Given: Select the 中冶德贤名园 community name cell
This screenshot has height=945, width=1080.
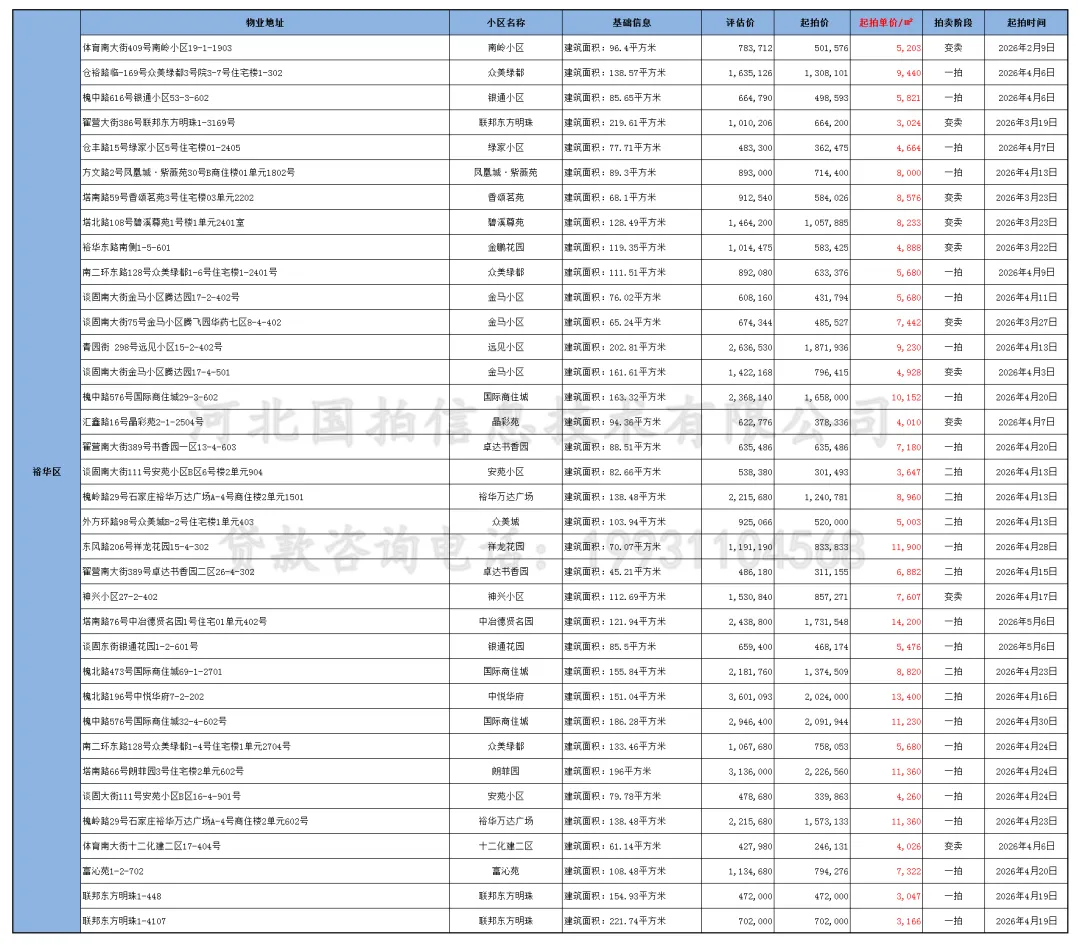Looking at the screenshot, I should coord(506,621).
